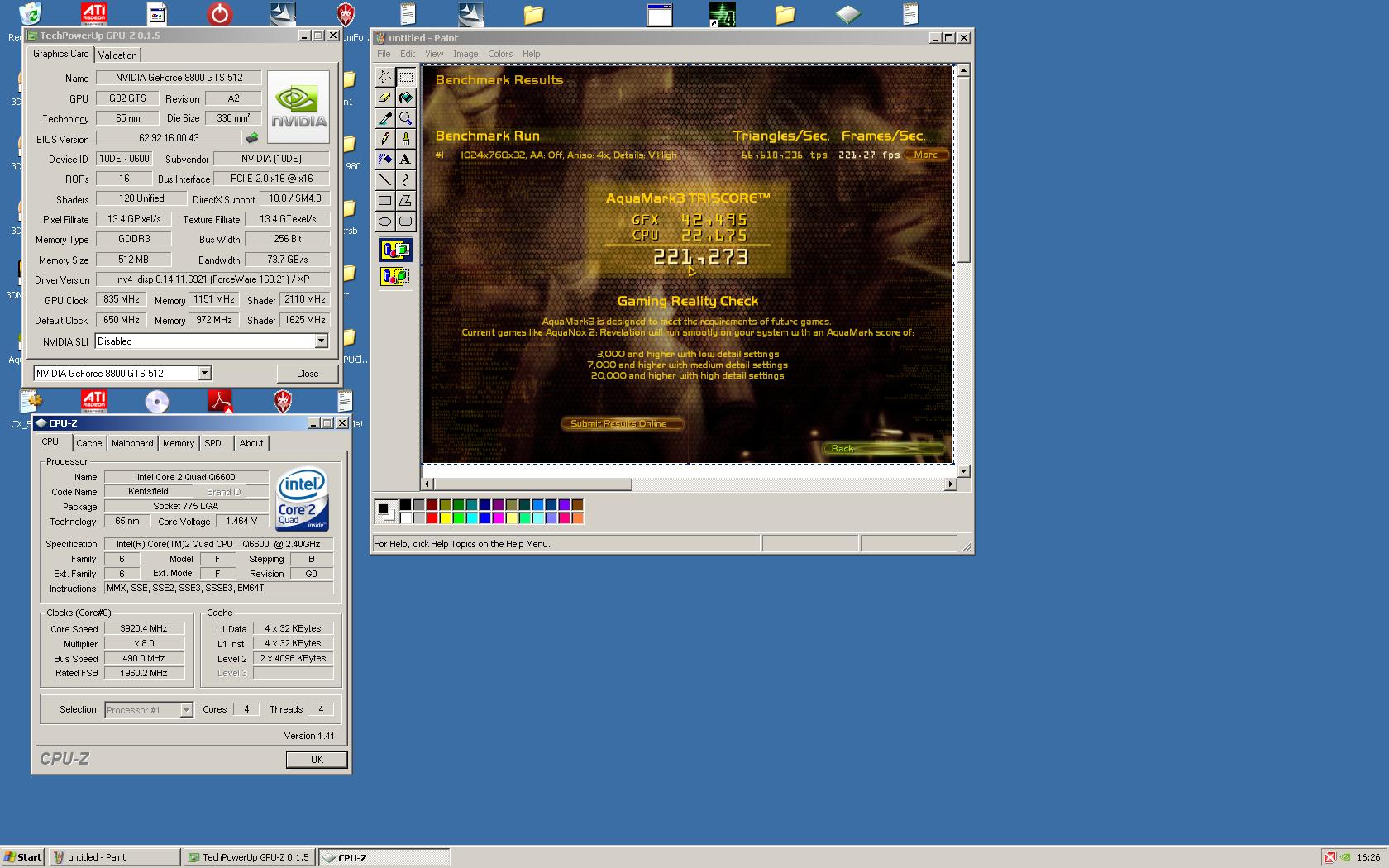Select the Airbrush tool in Paint
The height and width of the screenshot is (868, 1389).
(385, 159)
